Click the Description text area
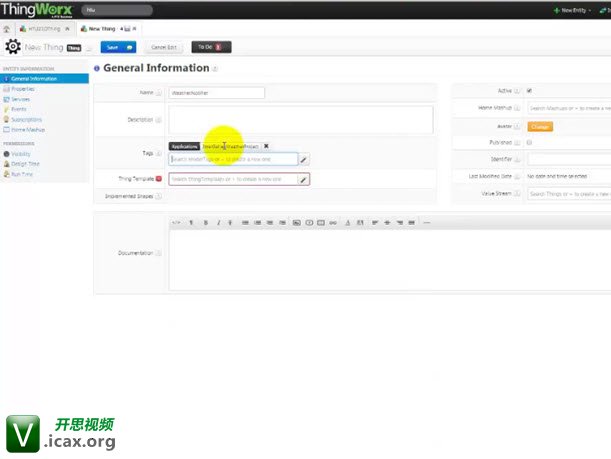The height and width of the screenshot is (459, 611). [301, 120]
